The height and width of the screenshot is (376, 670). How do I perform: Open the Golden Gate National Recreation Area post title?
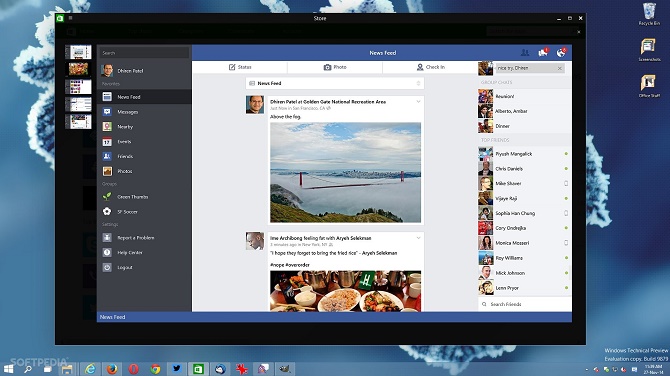[x=328, y=102]
